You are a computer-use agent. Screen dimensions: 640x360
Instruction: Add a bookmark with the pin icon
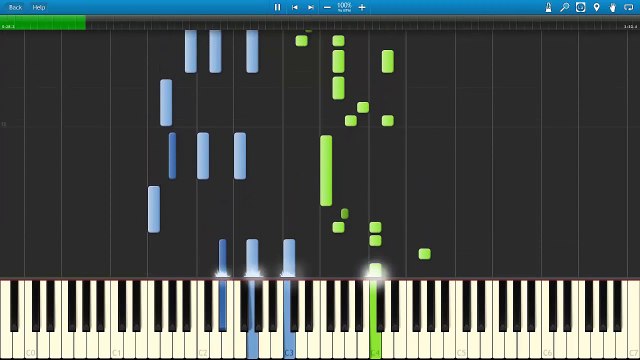coord(597,7)
